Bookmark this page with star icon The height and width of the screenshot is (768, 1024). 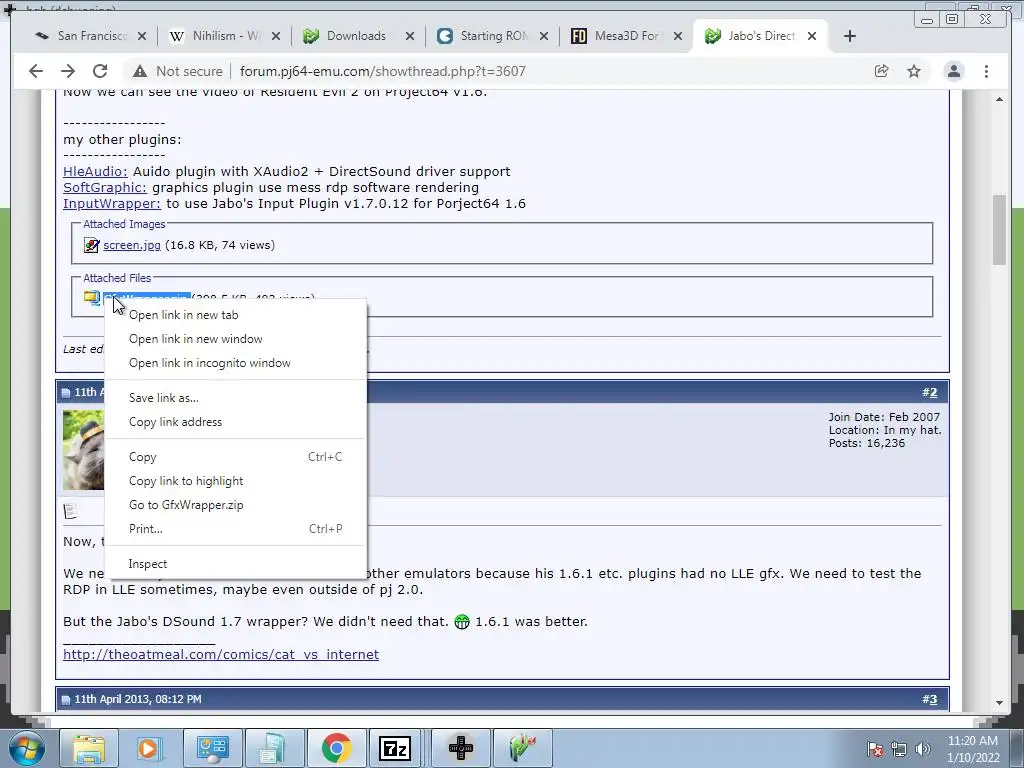(x=914, y=71)
